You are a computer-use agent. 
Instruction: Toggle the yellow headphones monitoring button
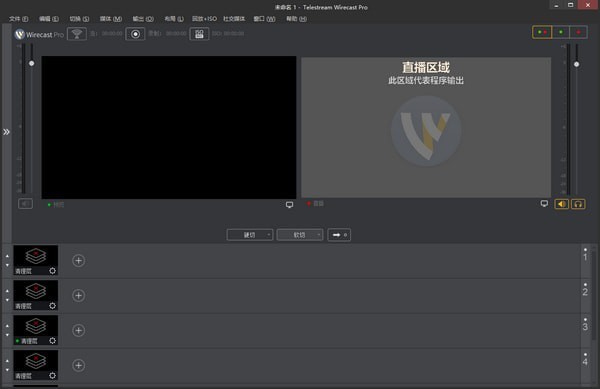[x=578, y=204]
